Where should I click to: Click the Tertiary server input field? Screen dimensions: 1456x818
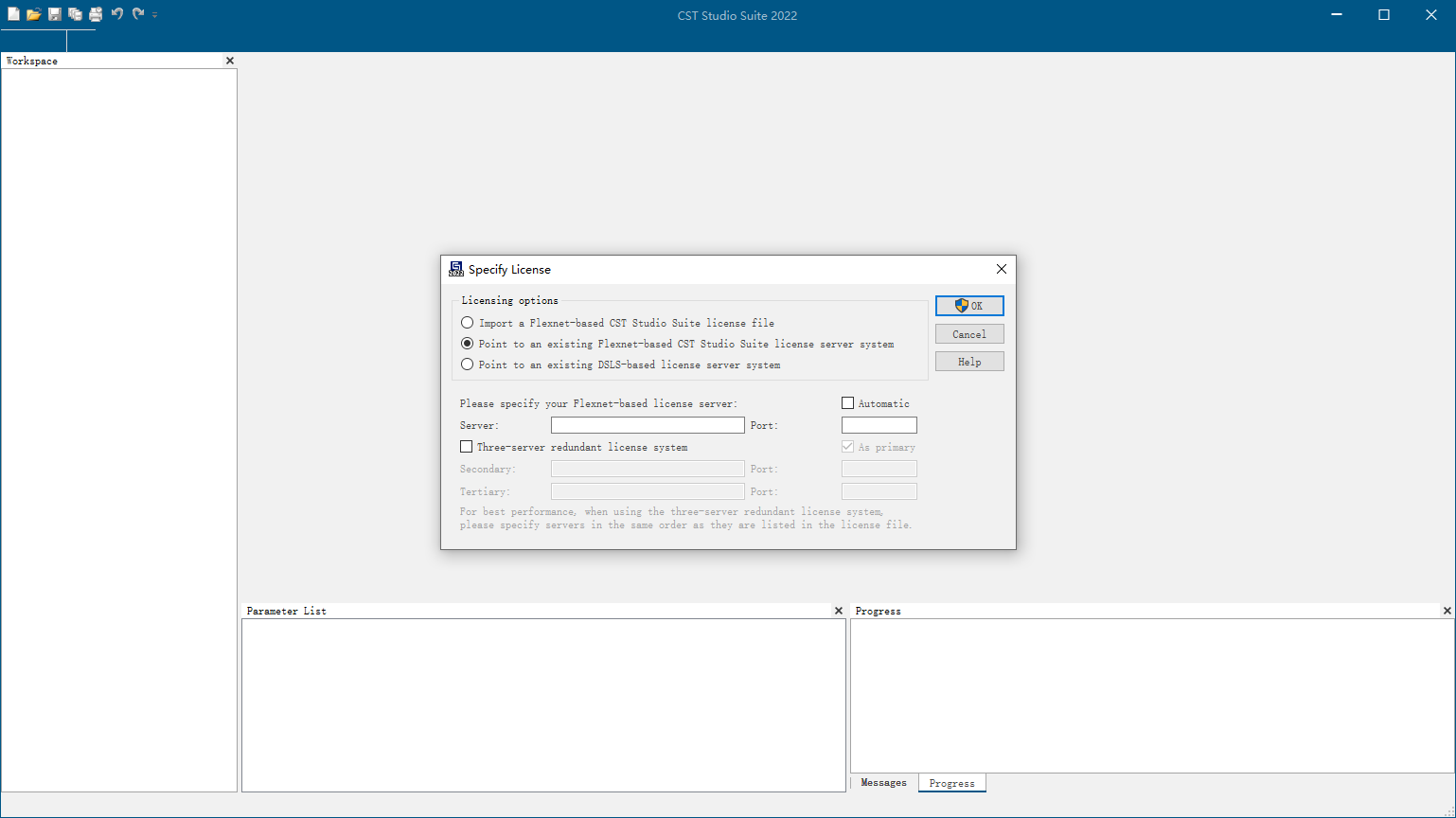tap(648, 491)
